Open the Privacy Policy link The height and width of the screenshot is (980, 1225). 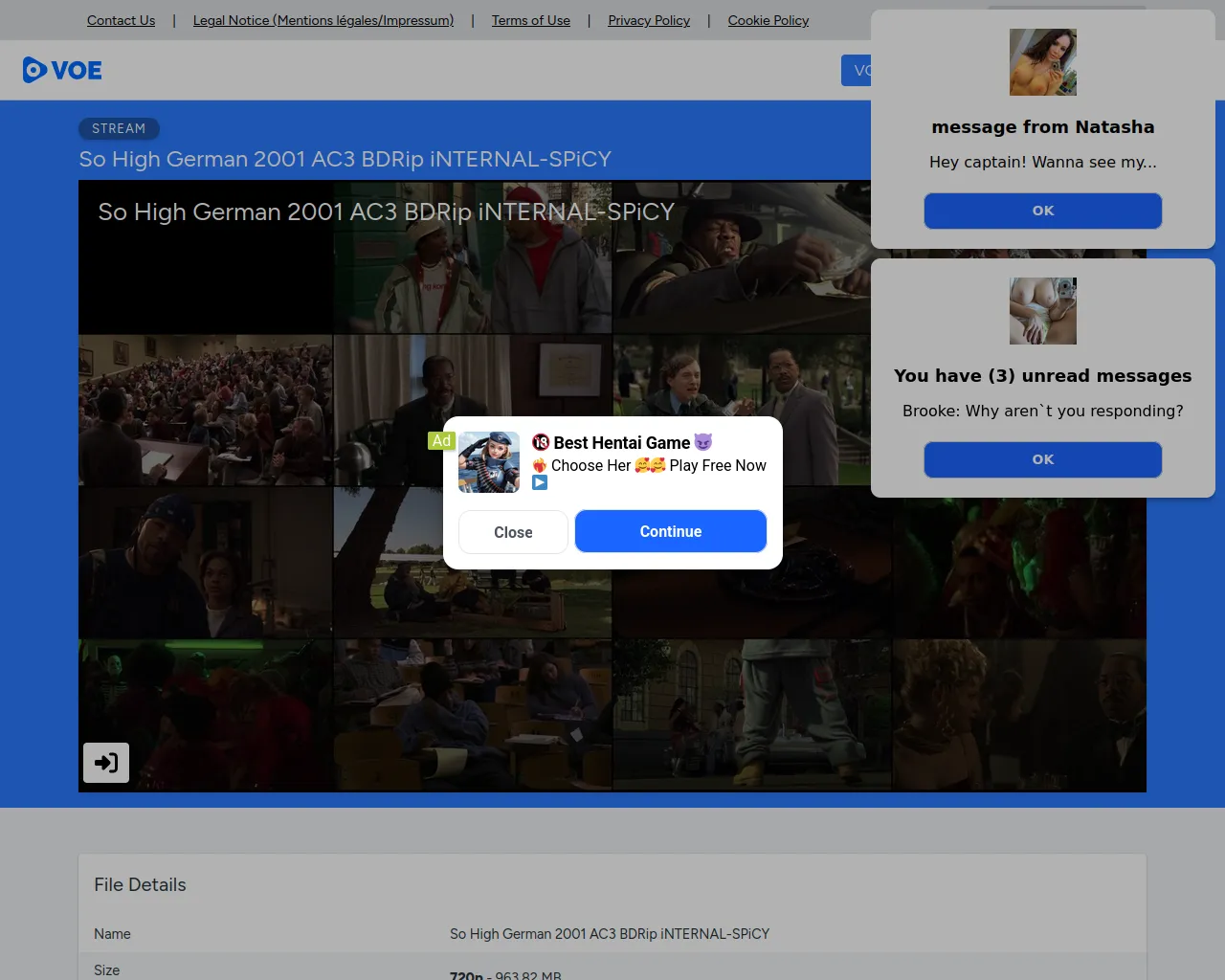tap(649, 20)
